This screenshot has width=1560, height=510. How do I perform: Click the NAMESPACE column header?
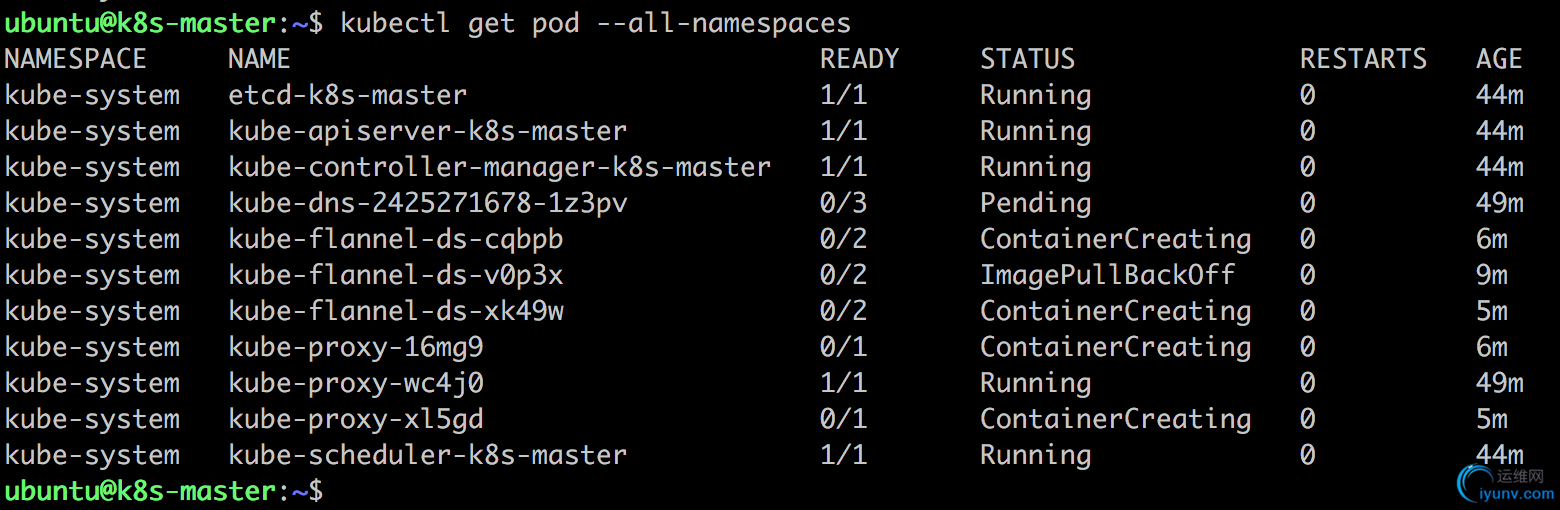tap(76, 59)
